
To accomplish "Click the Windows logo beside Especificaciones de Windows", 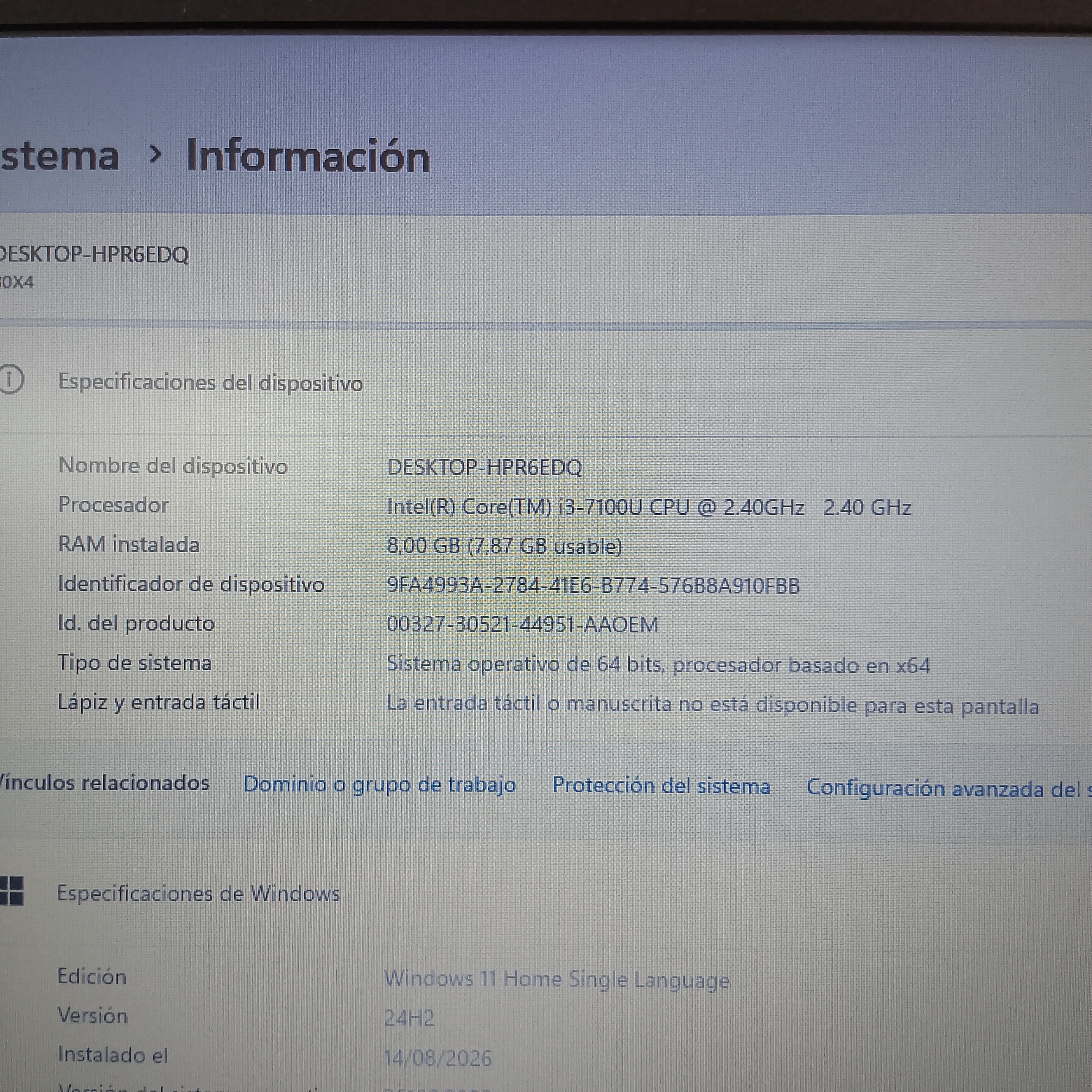I will pyautogui.click(x=11, y=891).
